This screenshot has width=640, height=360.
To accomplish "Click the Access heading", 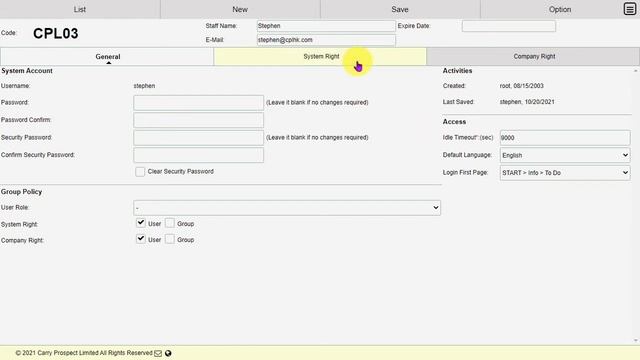I will click(x=454, y=122).
